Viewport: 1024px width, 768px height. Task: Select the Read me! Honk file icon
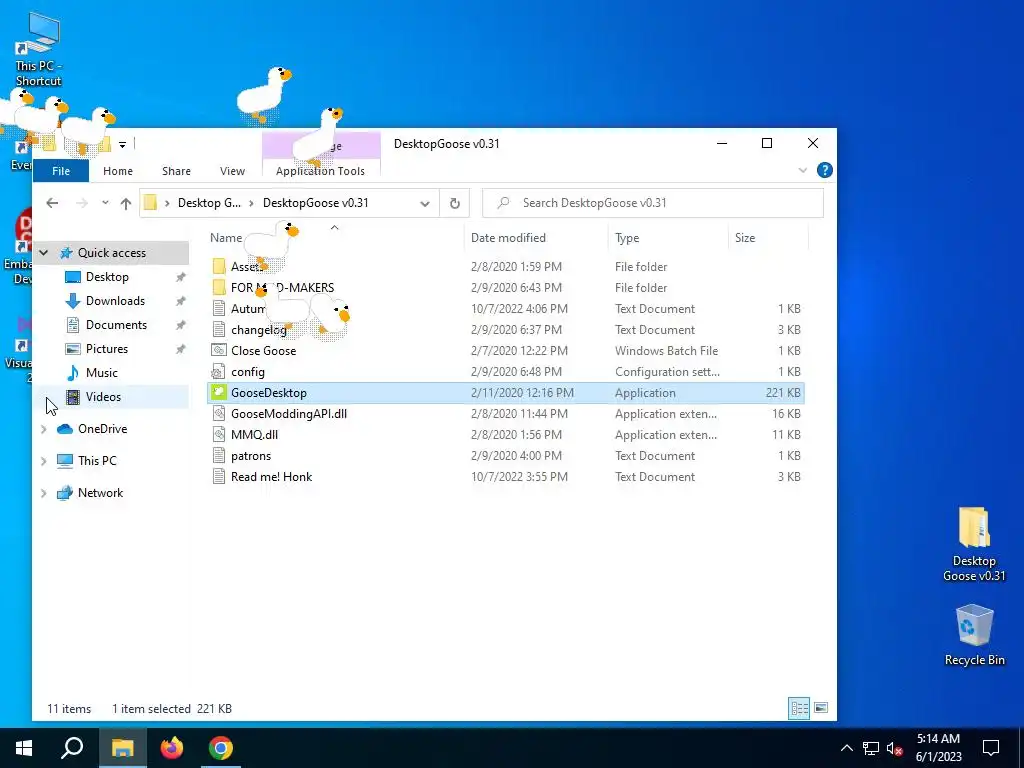219,477
